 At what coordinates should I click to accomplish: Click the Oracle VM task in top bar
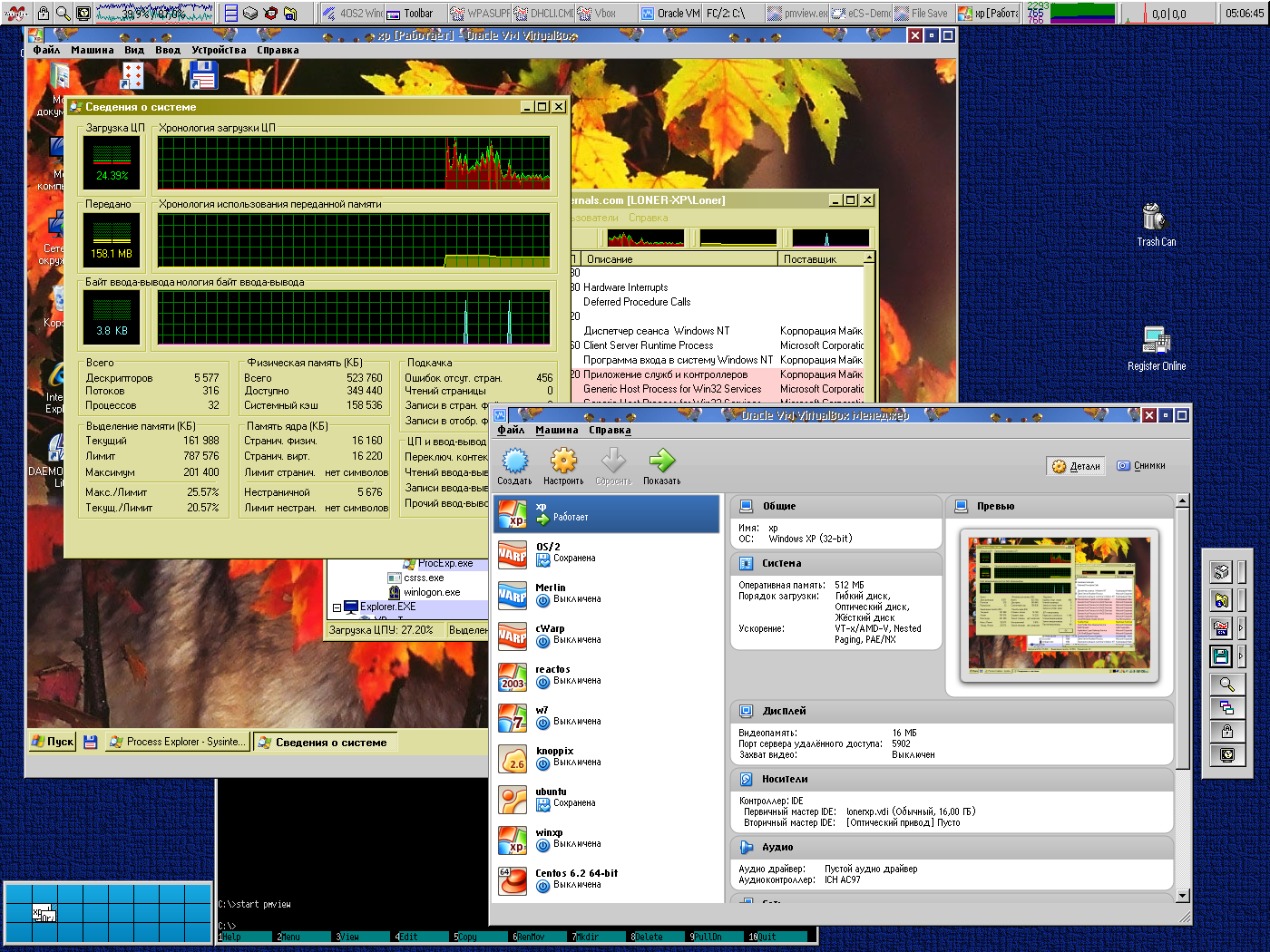(x=670, y=13)
